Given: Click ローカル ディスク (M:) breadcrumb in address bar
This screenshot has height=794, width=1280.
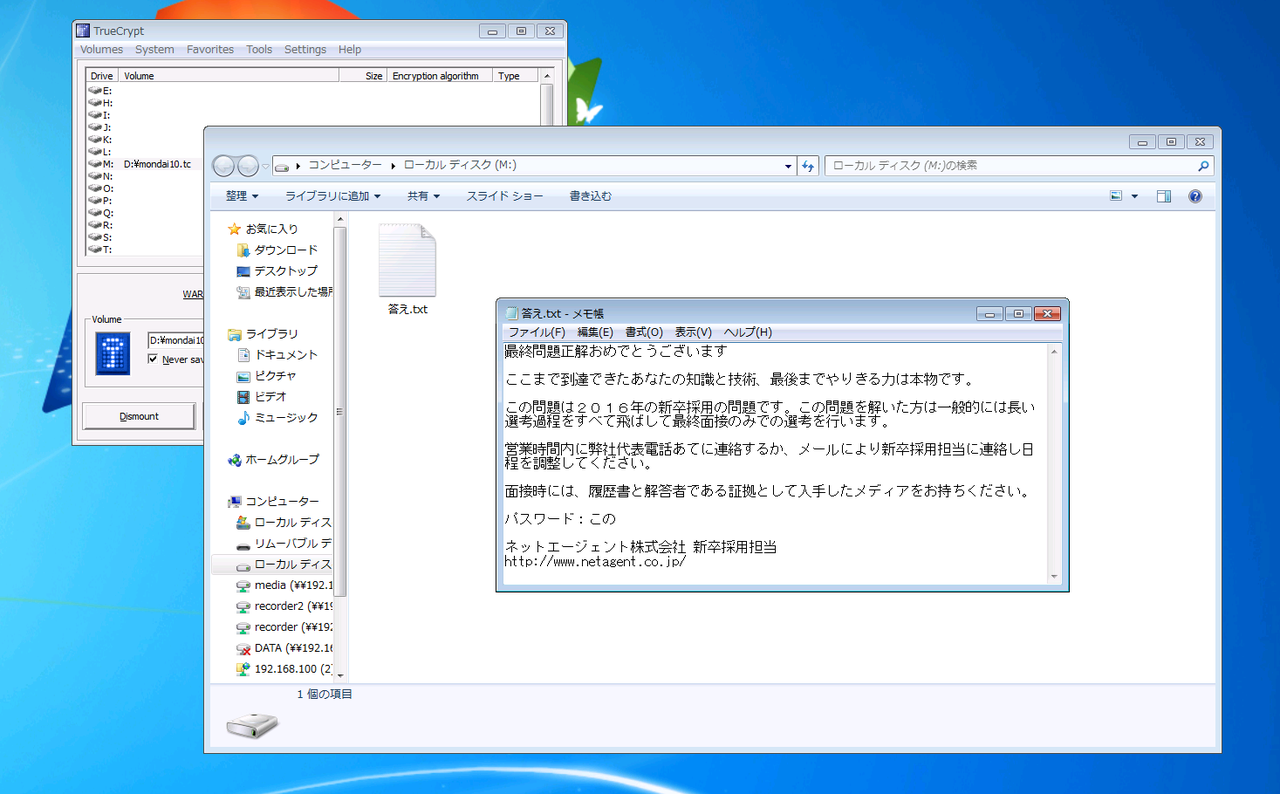Looking at the screenshot, I should tap(460, 166).
